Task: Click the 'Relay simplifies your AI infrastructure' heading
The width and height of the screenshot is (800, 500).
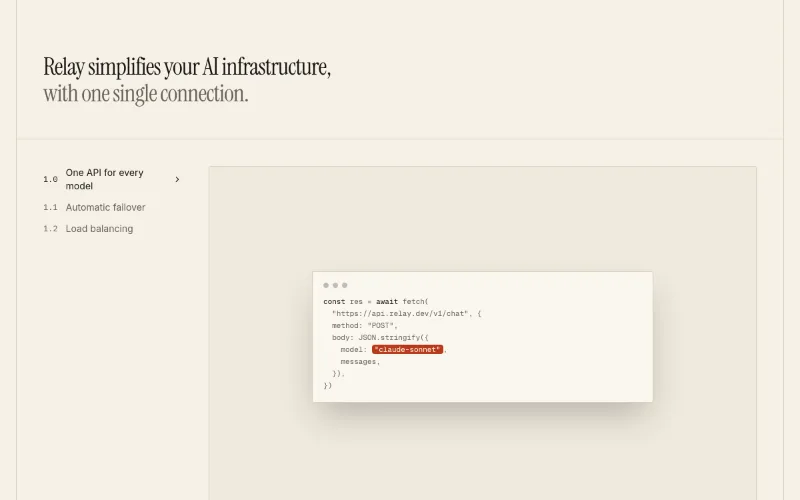Action: [x=187, y=67]
